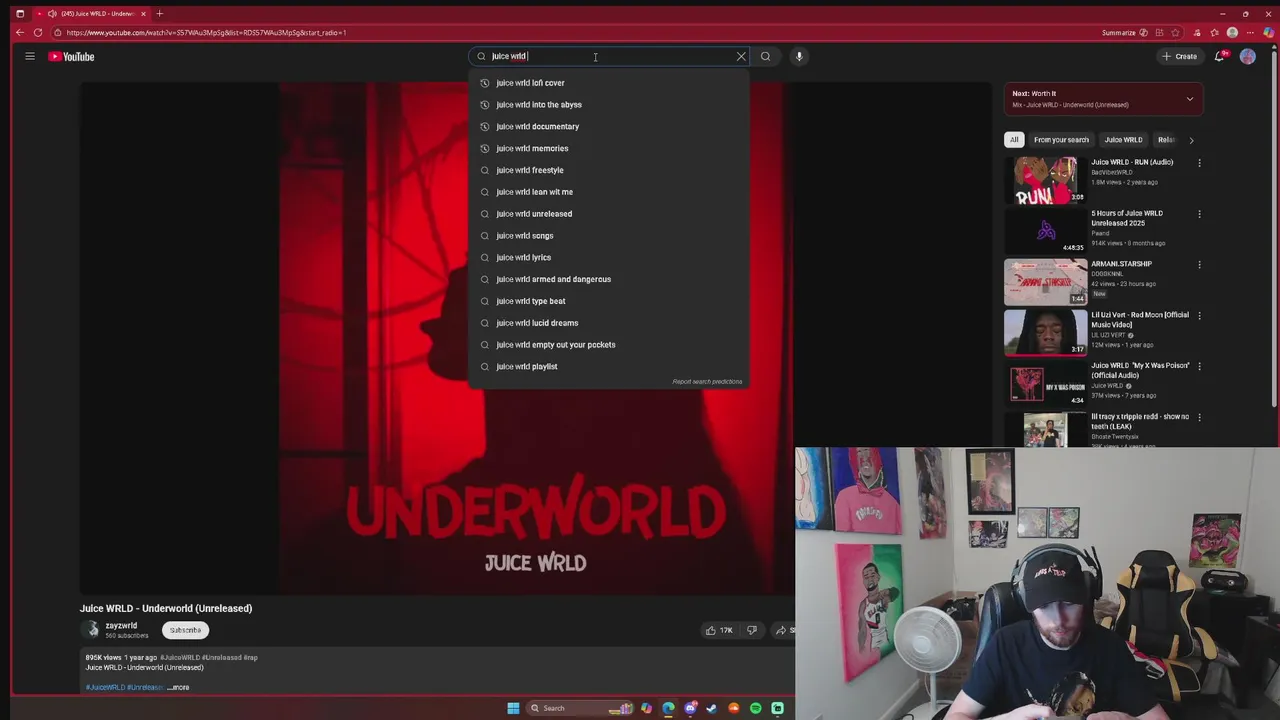Click Report search predictions link
This screenshot has height=720, width=1280.
(707, 381)
